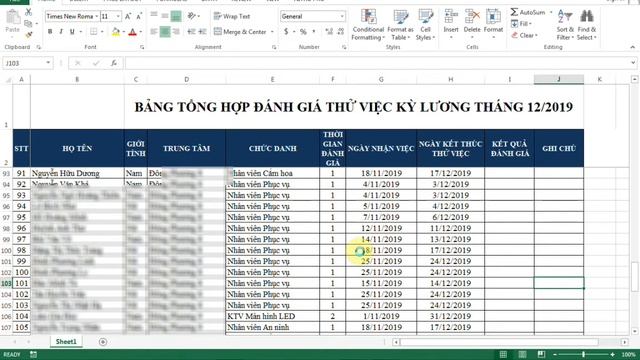
Task: Click the Paste clipboard icon
Action: [12, 18]
